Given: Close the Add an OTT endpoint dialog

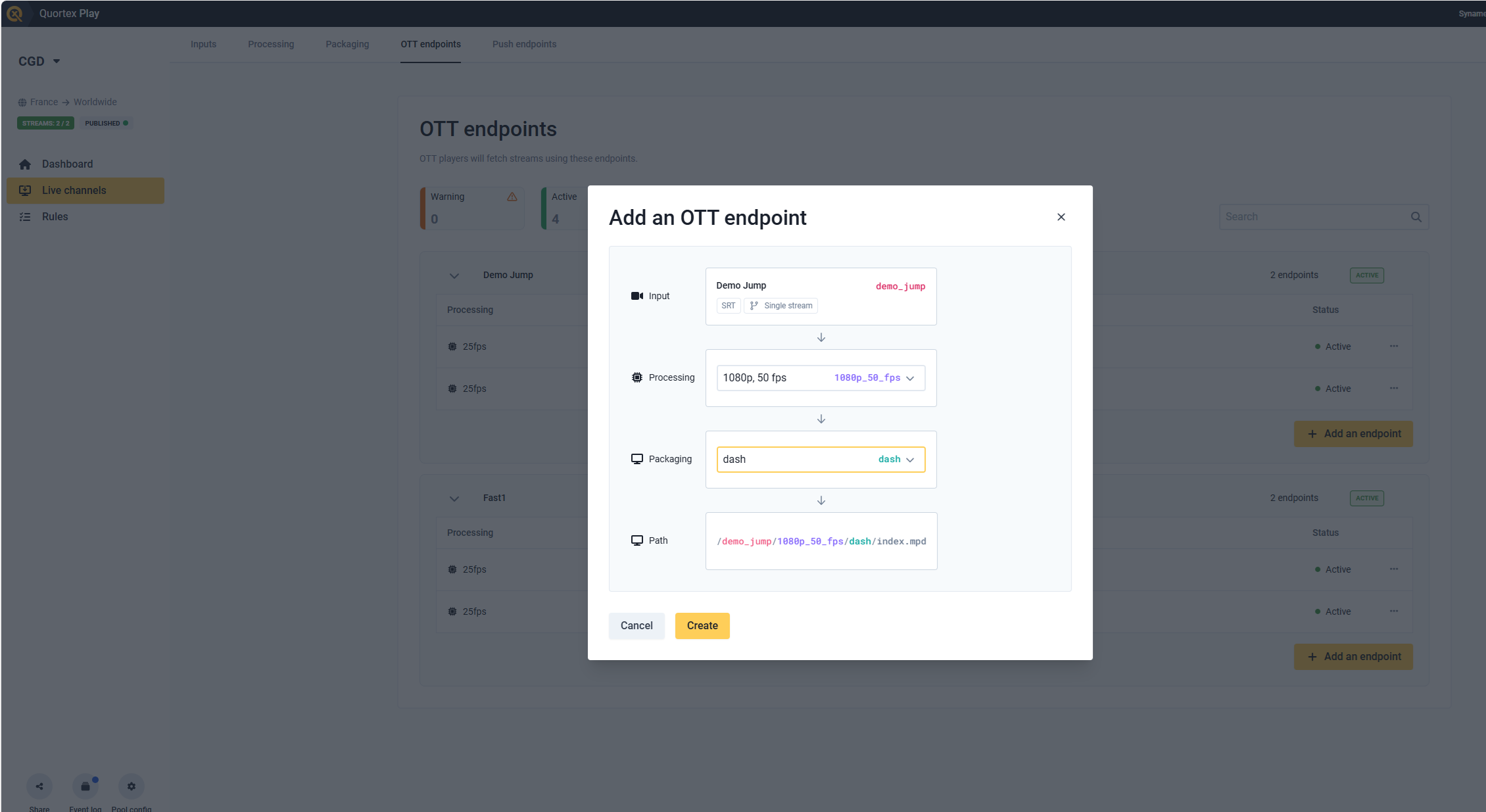Looking at the screenshot, I should click(x=1061, y=217).
